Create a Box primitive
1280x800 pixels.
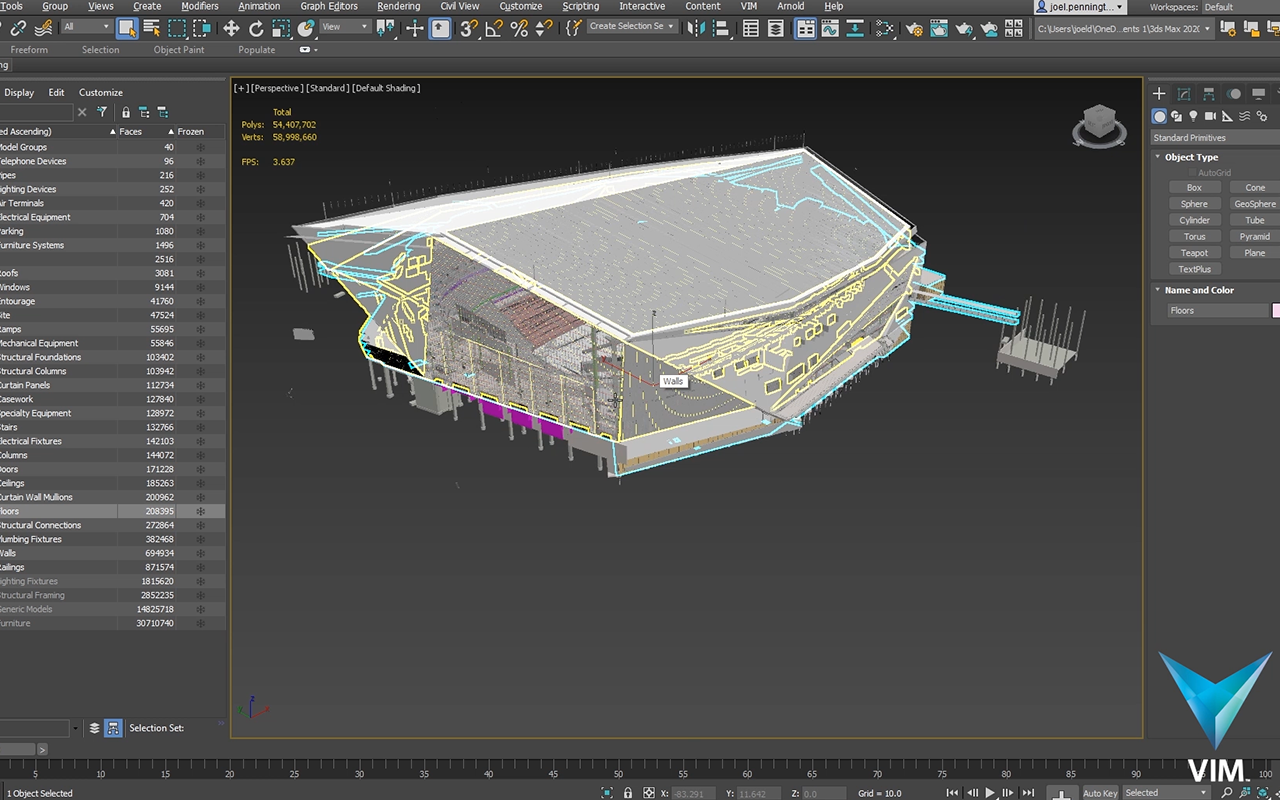point(1193,187)
